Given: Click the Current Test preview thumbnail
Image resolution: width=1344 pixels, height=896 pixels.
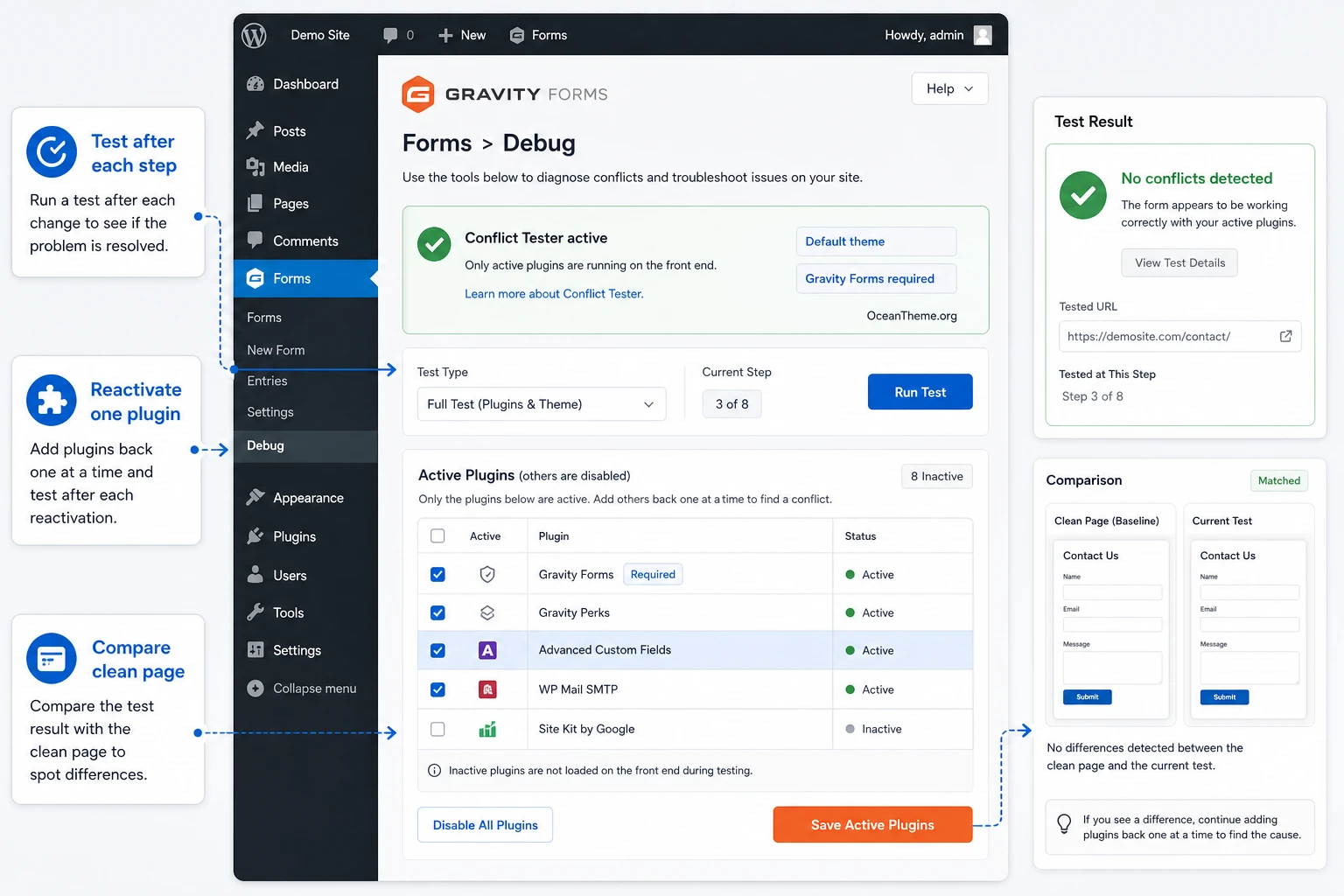Looking at the screenshot, I should (x=1249, y=629).
